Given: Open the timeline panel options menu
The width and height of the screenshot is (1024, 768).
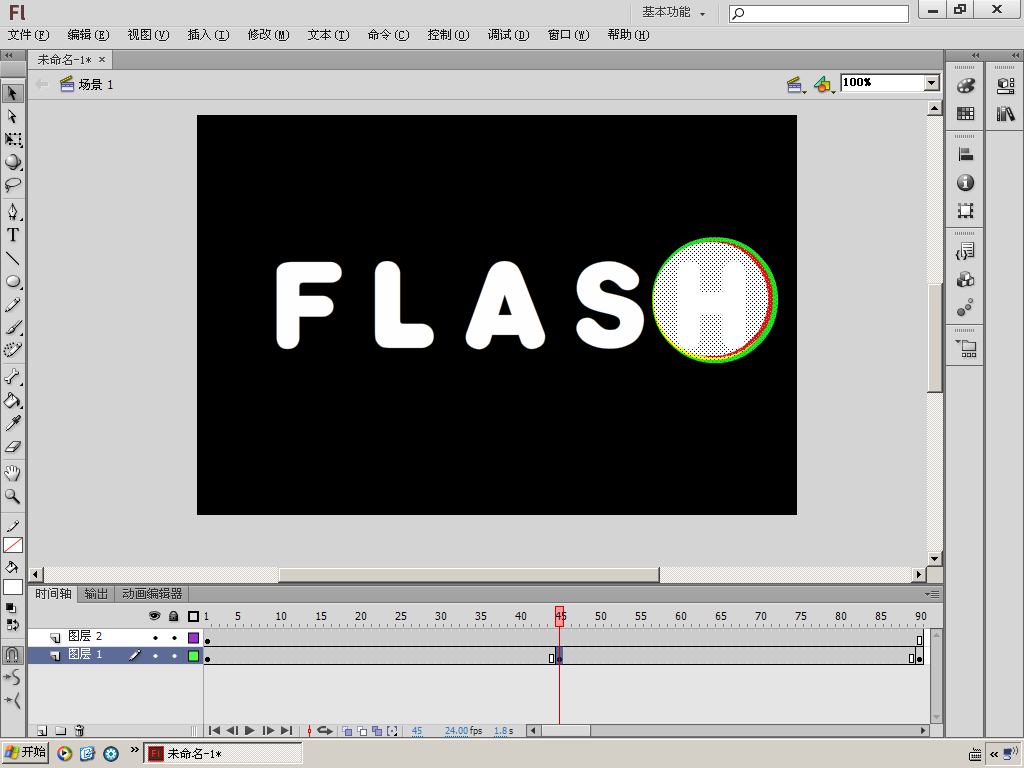Looking at the screenshot, I should click(x=933, y=594).
